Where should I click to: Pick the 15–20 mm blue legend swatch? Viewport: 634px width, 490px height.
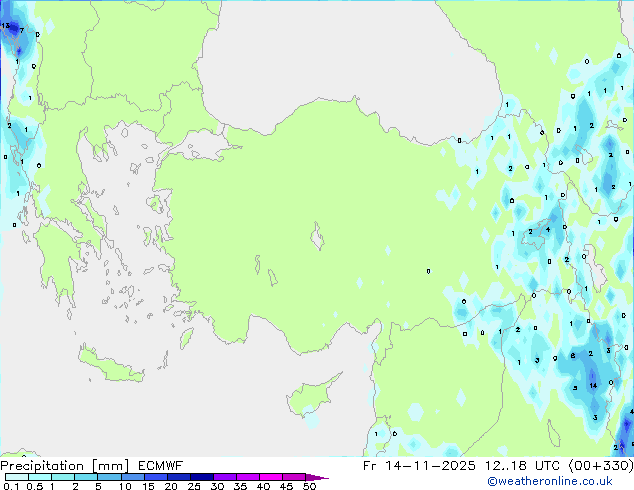[x=156, y=477]
